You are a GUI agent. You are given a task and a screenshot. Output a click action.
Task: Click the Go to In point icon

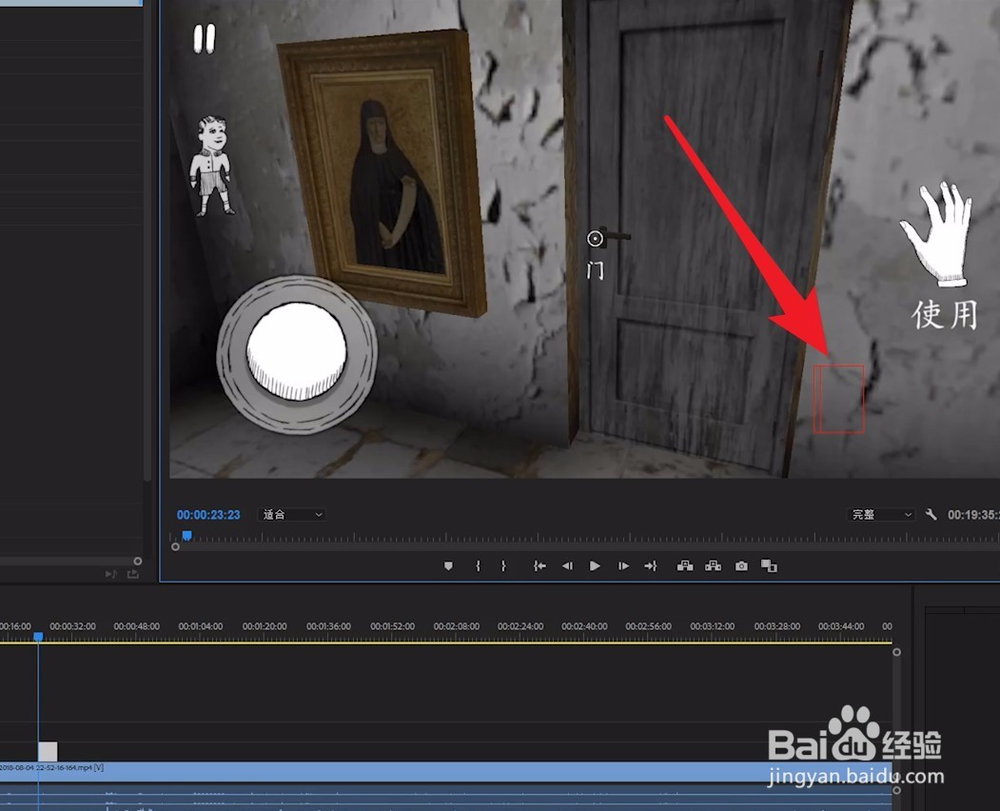pyautogui.click(x=540, y=566)
